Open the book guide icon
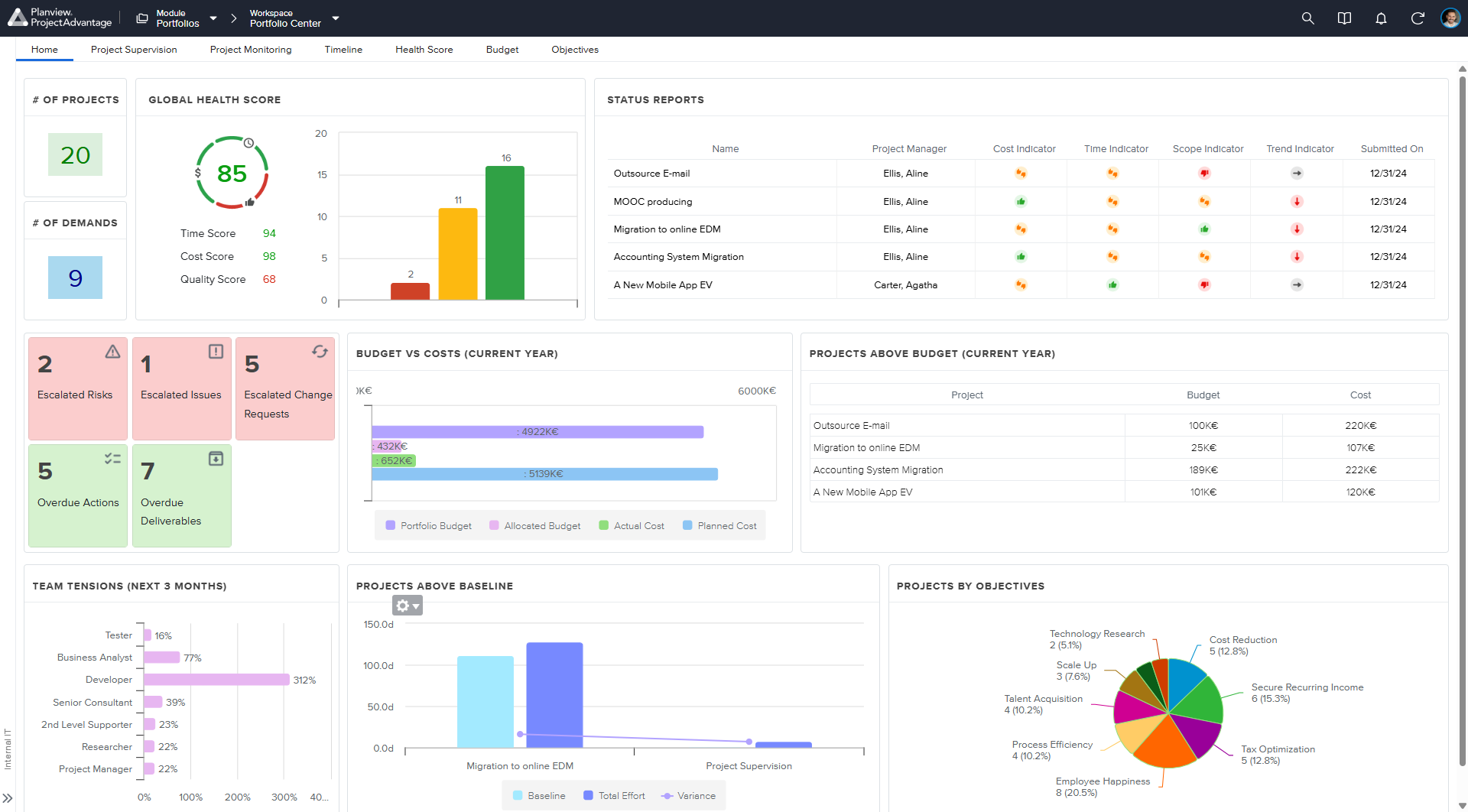The height and width of the screenshot is (812, 1468). point(1344,18)
